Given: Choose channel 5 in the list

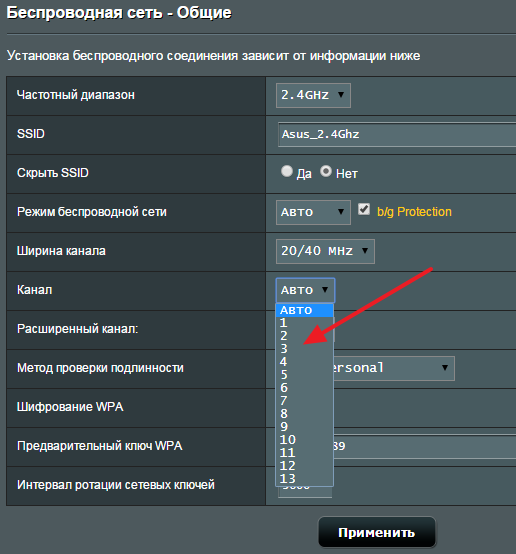Looking at the screenshot, I should [x=304, y=375].
